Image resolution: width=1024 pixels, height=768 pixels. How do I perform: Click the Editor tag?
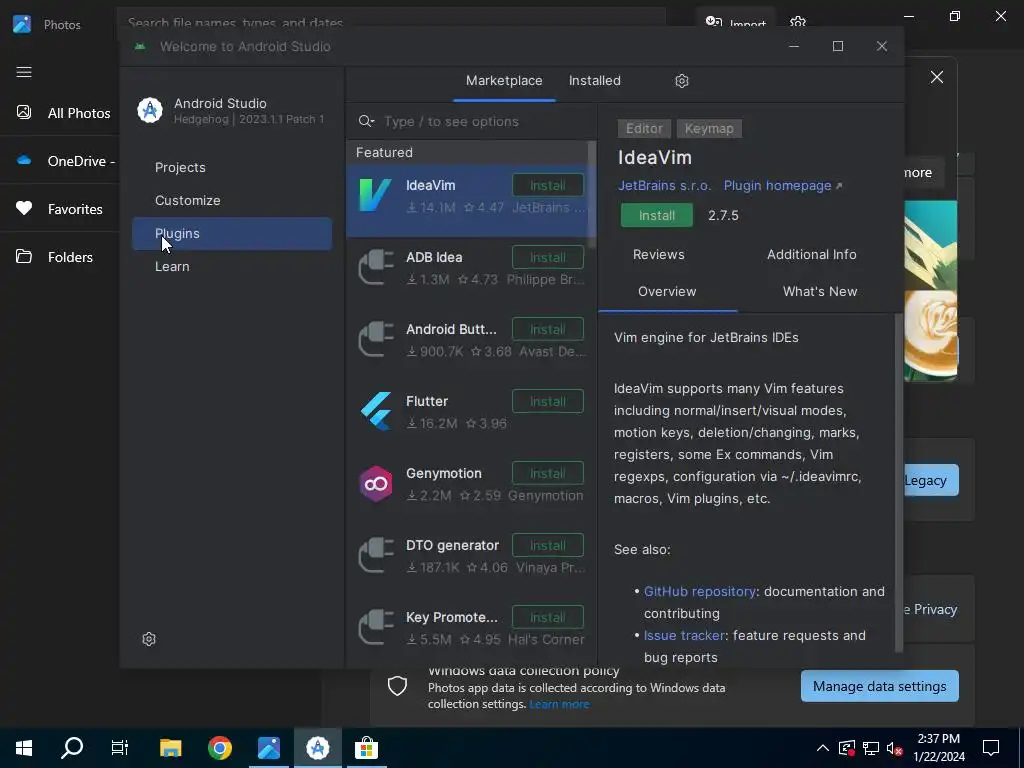pos(644,129)
